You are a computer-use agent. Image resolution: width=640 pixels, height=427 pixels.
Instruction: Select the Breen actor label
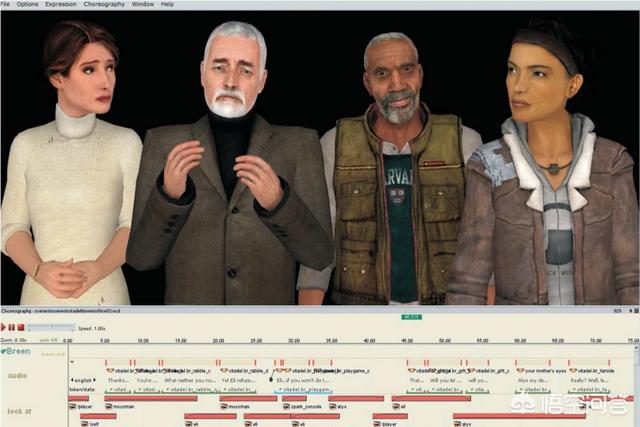coord(18,351)
